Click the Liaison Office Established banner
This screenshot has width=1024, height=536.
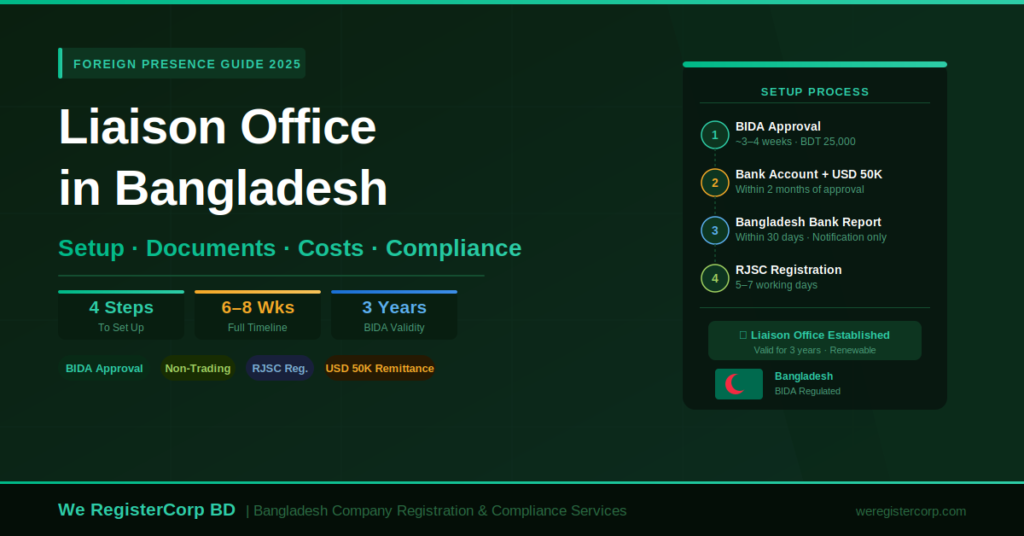(814, 341)
